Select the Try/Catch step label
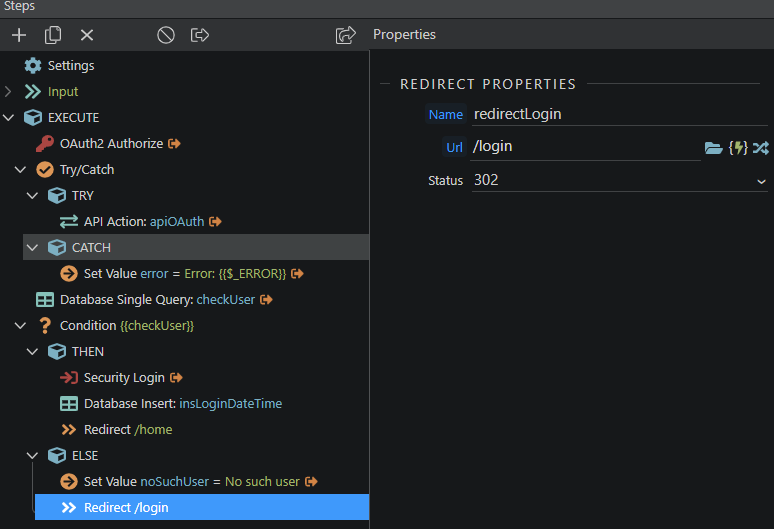 pos(87,170)
